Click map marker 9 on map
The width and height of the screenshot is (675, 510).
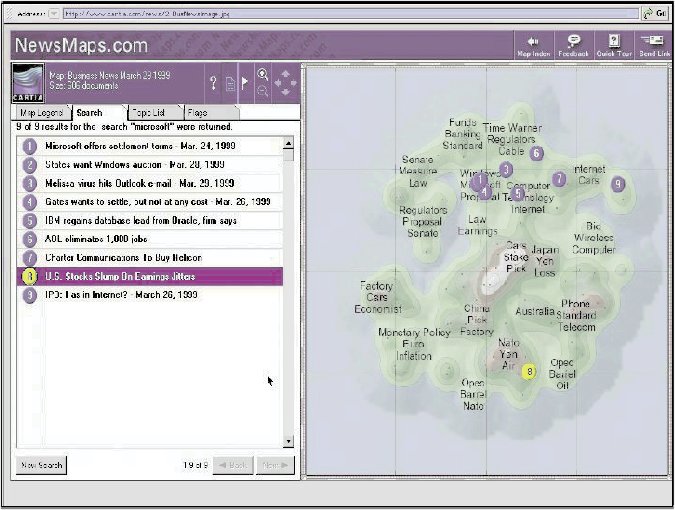(x=618, y=185)
